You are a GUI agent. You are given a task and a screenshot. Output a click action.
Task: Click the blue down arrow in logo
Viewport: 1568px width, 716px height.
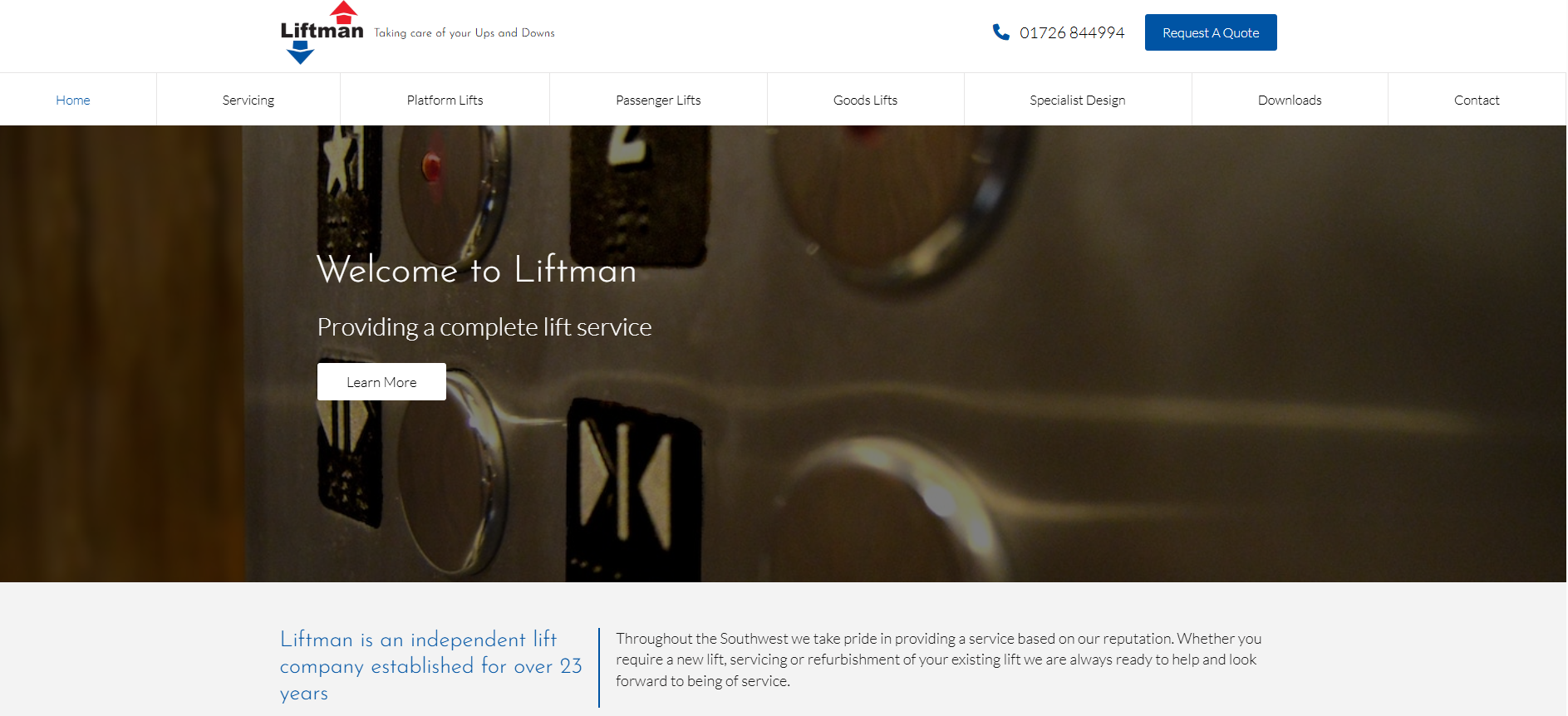300,53
